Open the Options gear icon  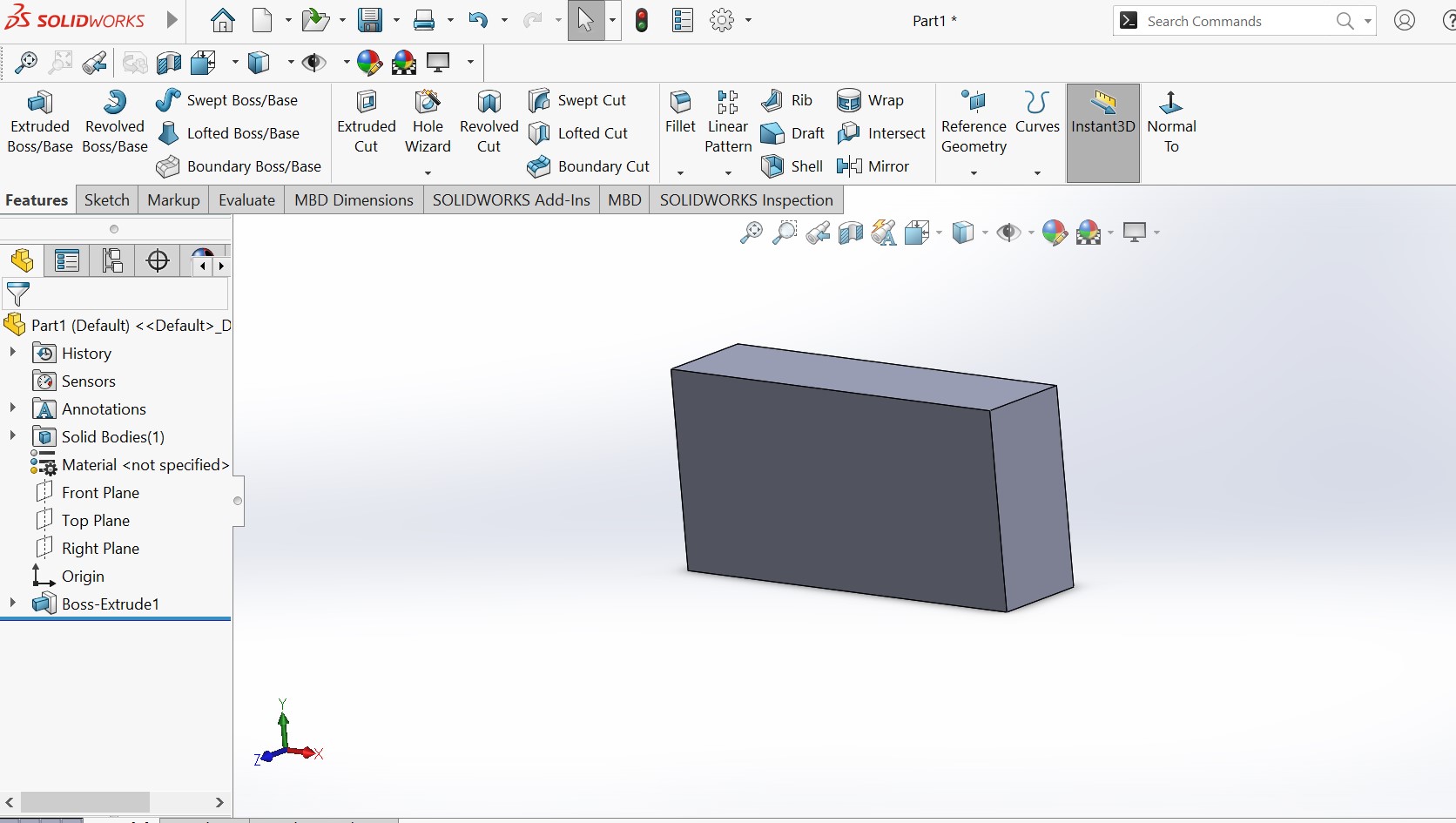pyautogui.click(x=722, y=21)
